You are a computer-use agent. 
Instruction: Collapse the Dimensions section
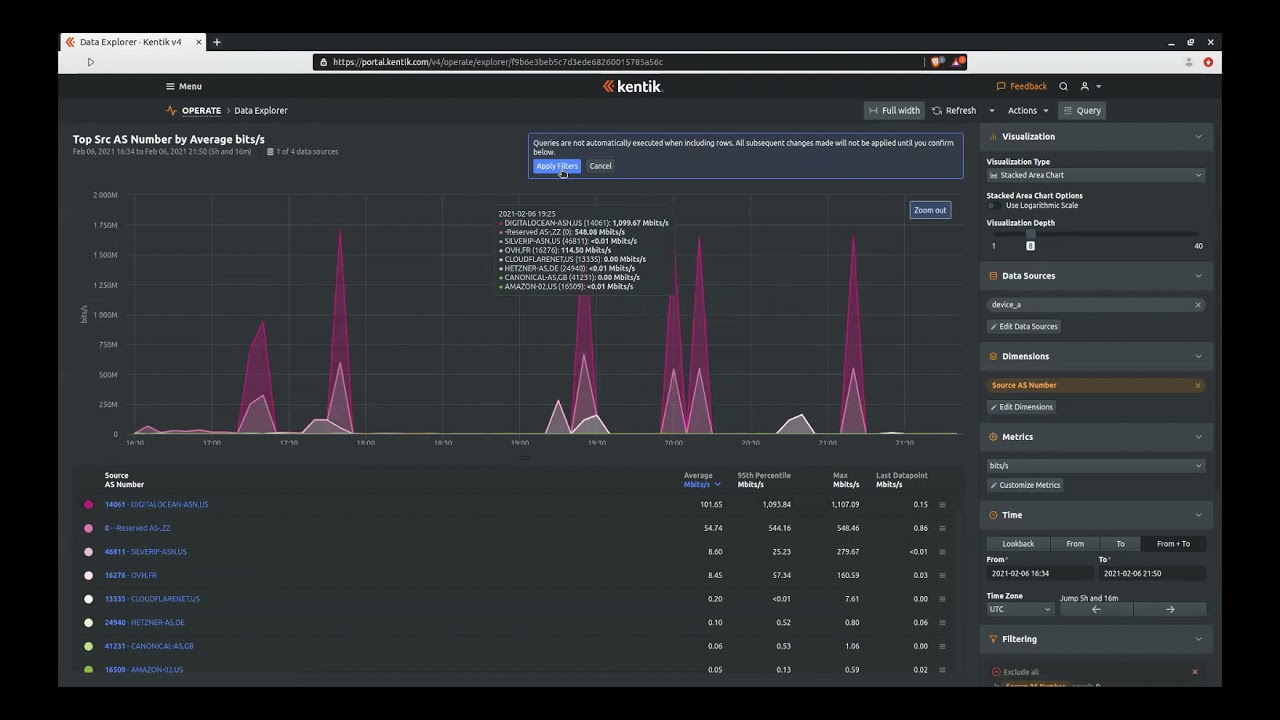click(x=1198, y=356)
